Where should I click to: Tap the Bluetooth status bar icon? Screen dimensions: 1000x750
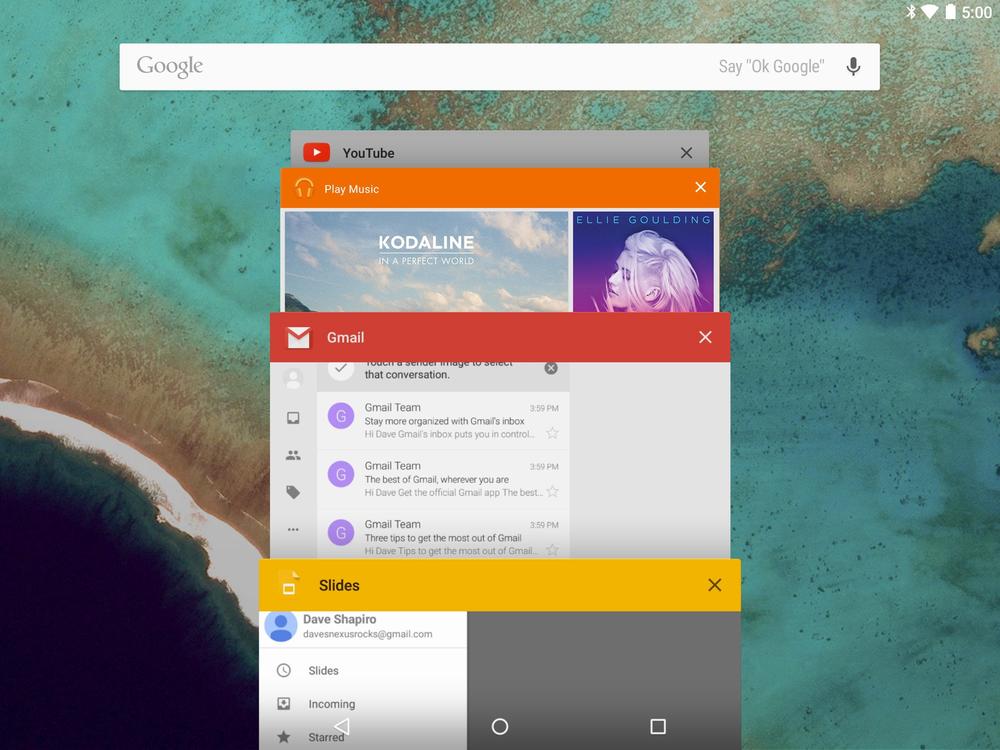click(x=911, y=11)
